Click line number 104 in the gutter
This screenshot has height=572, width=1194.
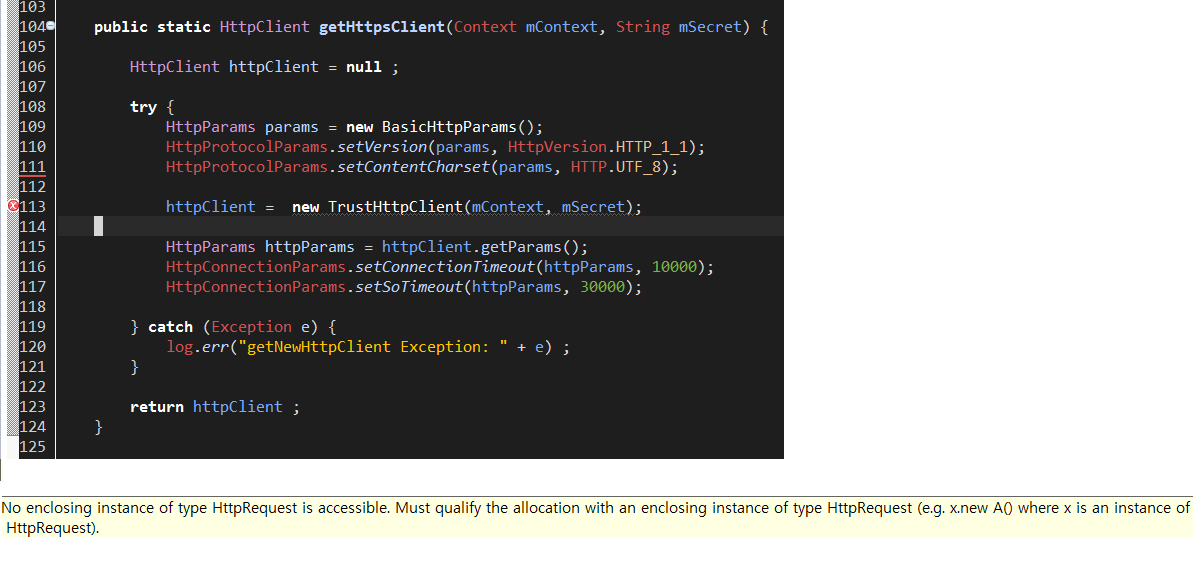pos(32,27)
